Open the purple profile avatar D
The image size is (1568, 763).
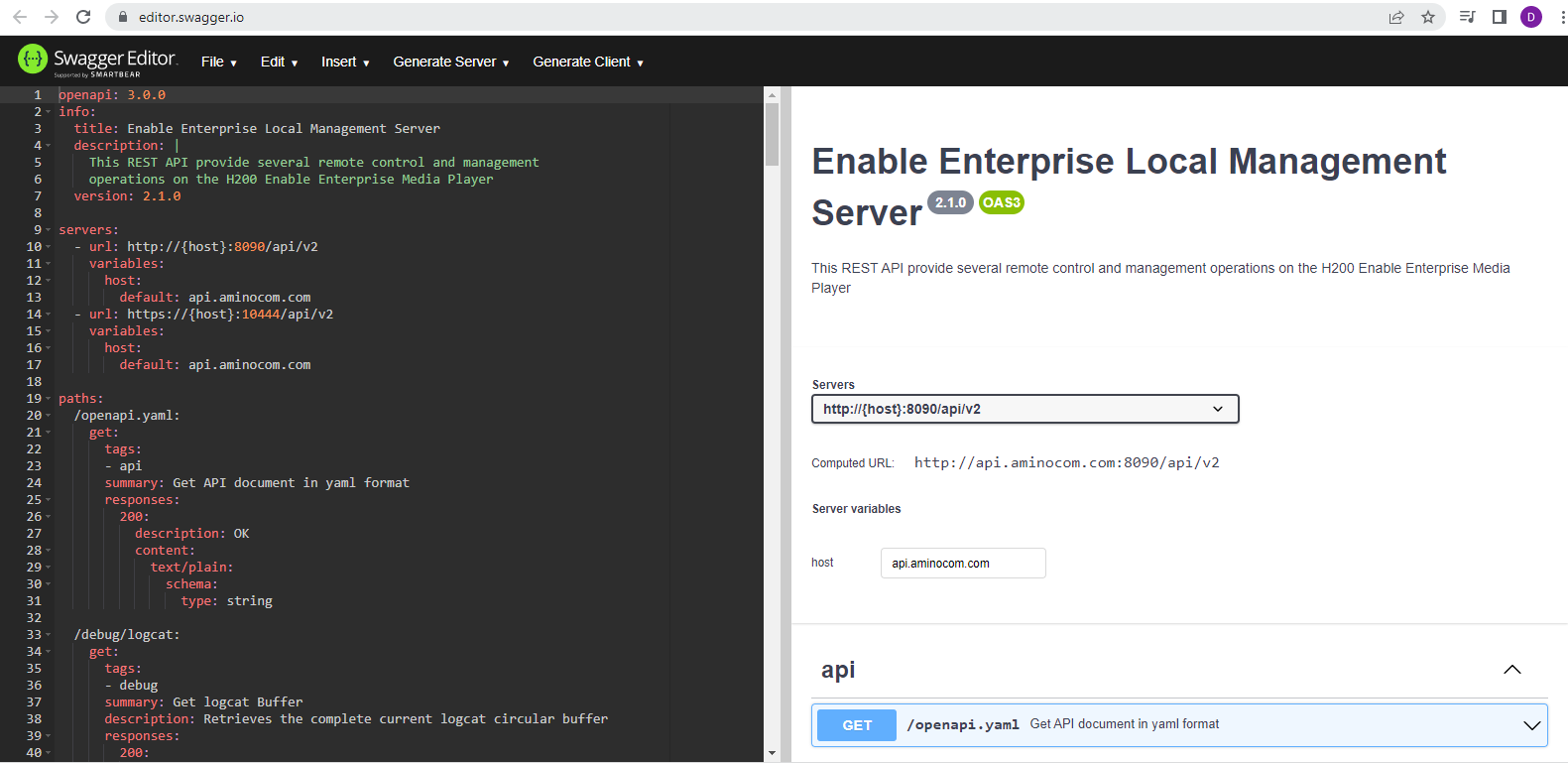[x=1531, y=17]
